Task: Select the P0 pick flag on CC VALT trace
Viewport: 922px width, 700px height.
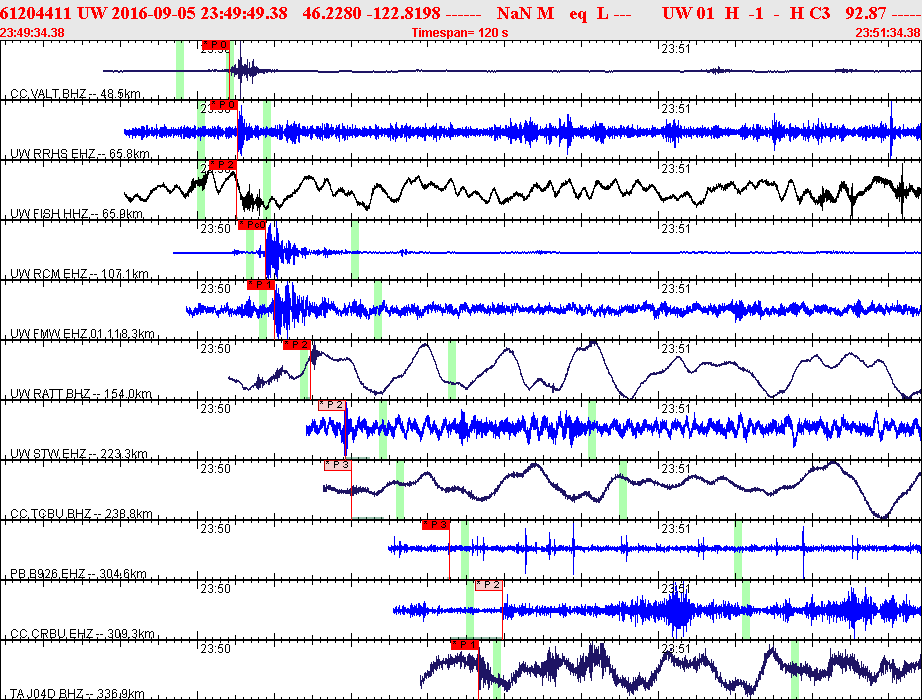Action: click(215, 45)
